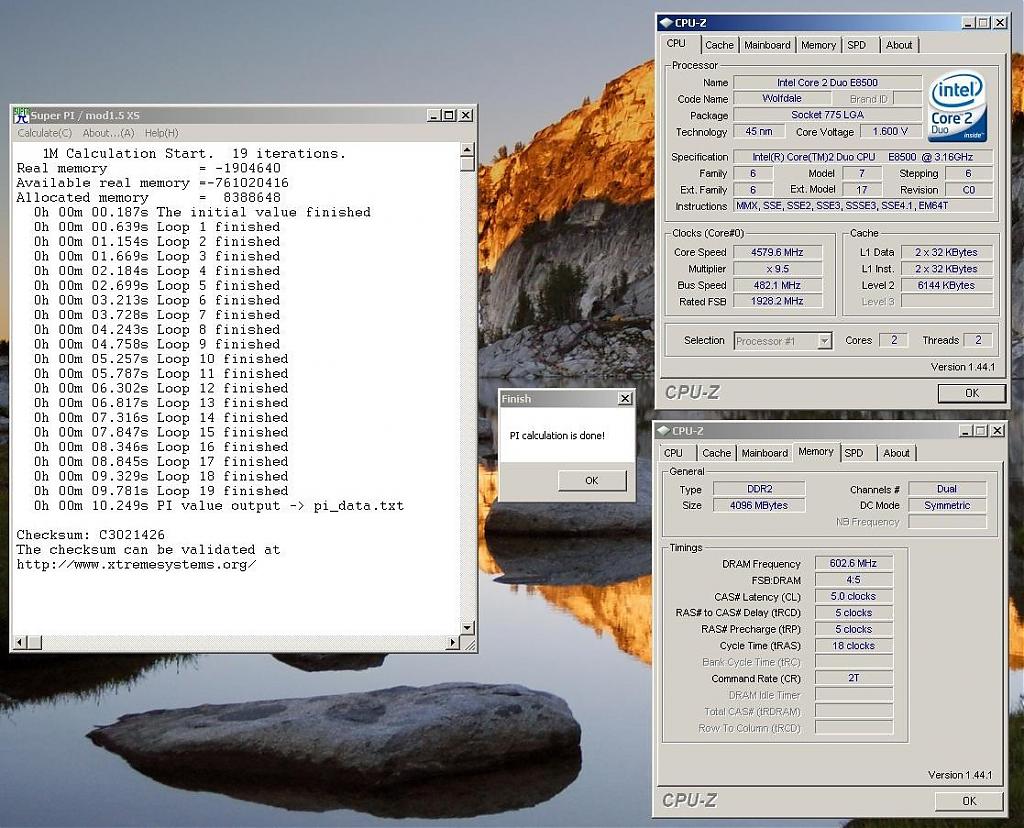The height and width of the screenshot is (828, 1024).
Task: Select Memory tab in lower CPU-Z window
Action: click(x=816, y=452)
